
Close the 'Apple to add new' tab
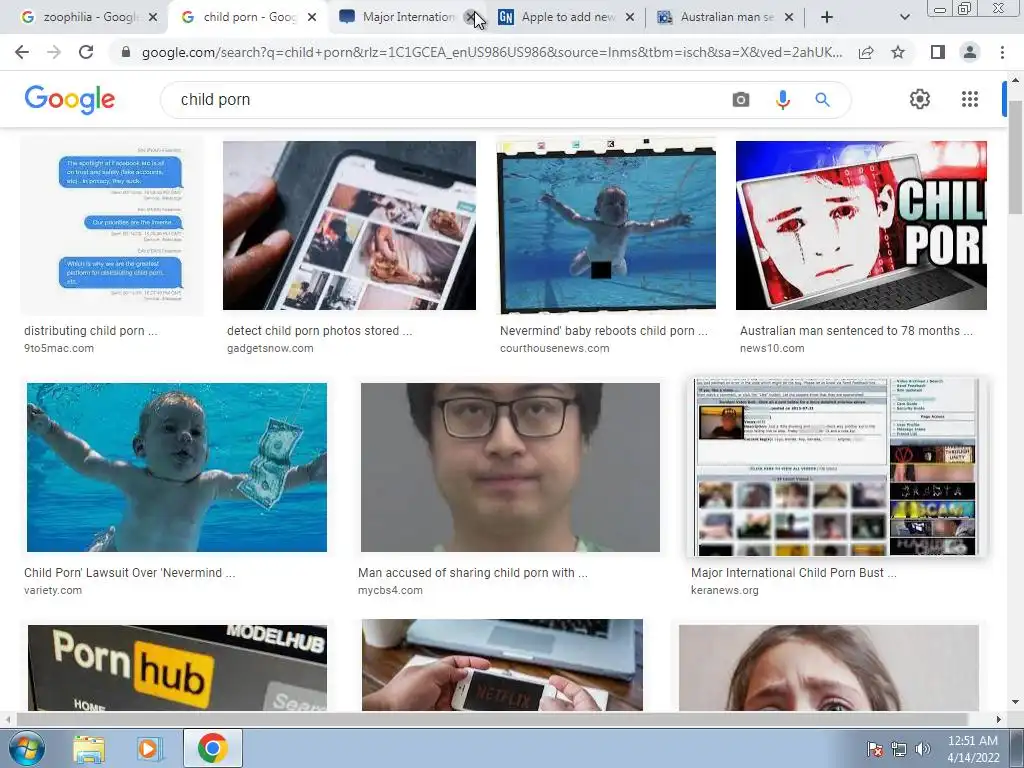pos(630,17)
